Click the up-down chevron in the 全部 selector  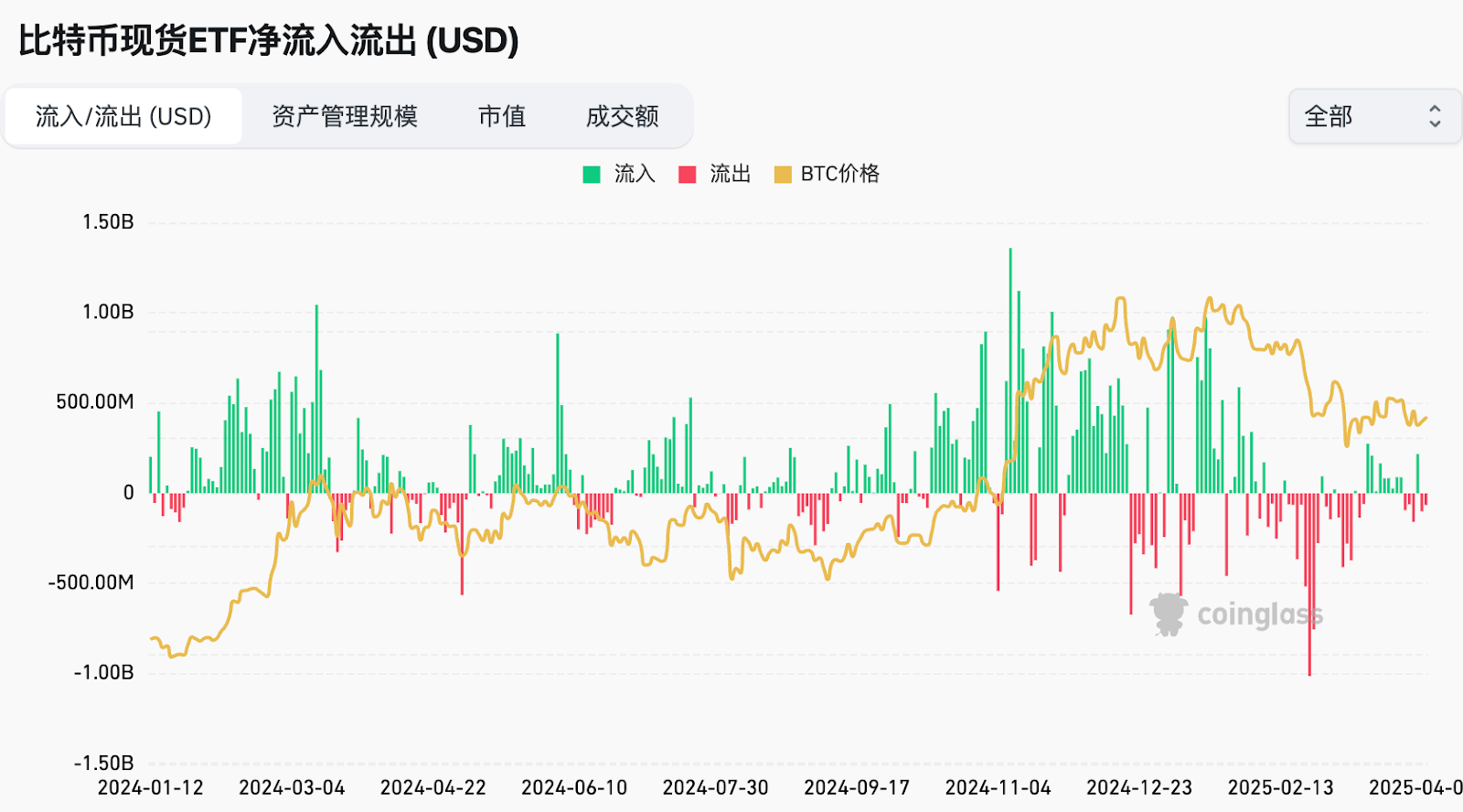pyautogui.click(x=1434, y=116)
